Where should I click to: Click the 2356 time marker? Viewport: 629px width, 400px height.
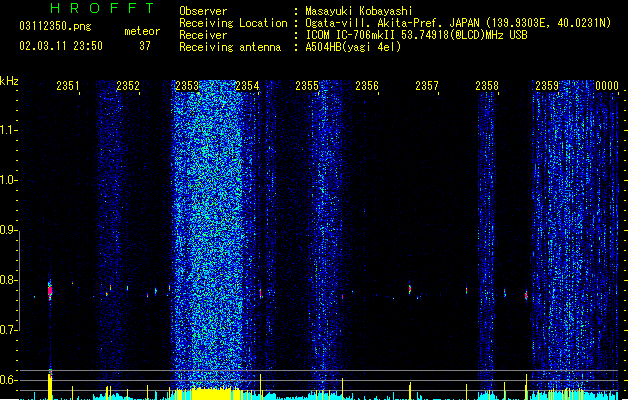[367, 86]
